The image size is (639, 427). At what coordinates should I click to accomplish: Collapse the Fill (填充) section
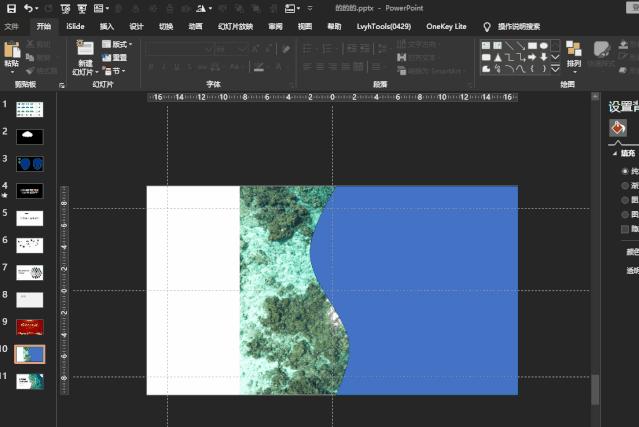[616, 153]
